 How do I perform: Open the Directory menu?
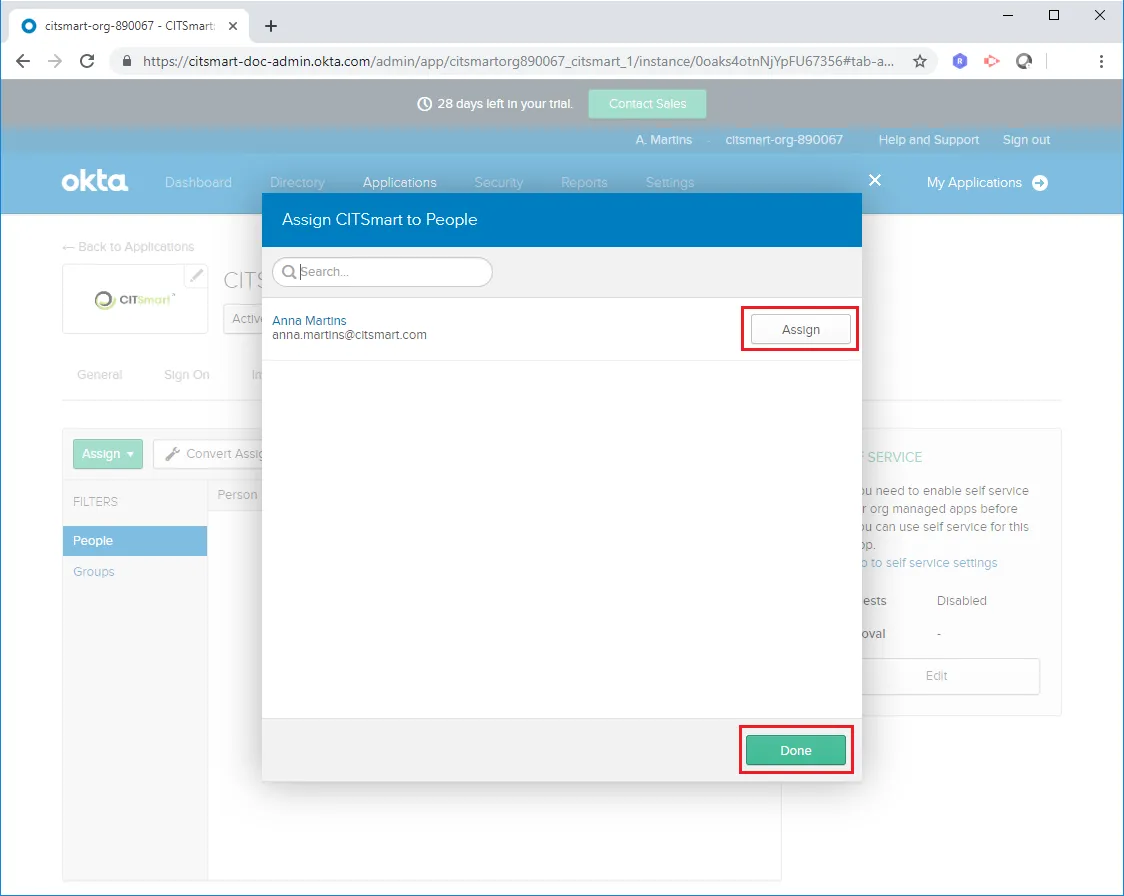(x=297, y=183)
